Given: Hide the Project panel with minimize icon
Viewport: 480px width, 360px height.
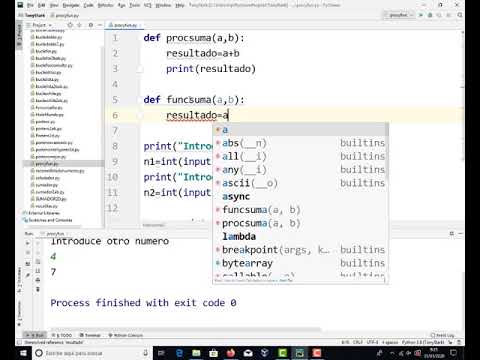Looking at the screenshot, I should [100, 25].
